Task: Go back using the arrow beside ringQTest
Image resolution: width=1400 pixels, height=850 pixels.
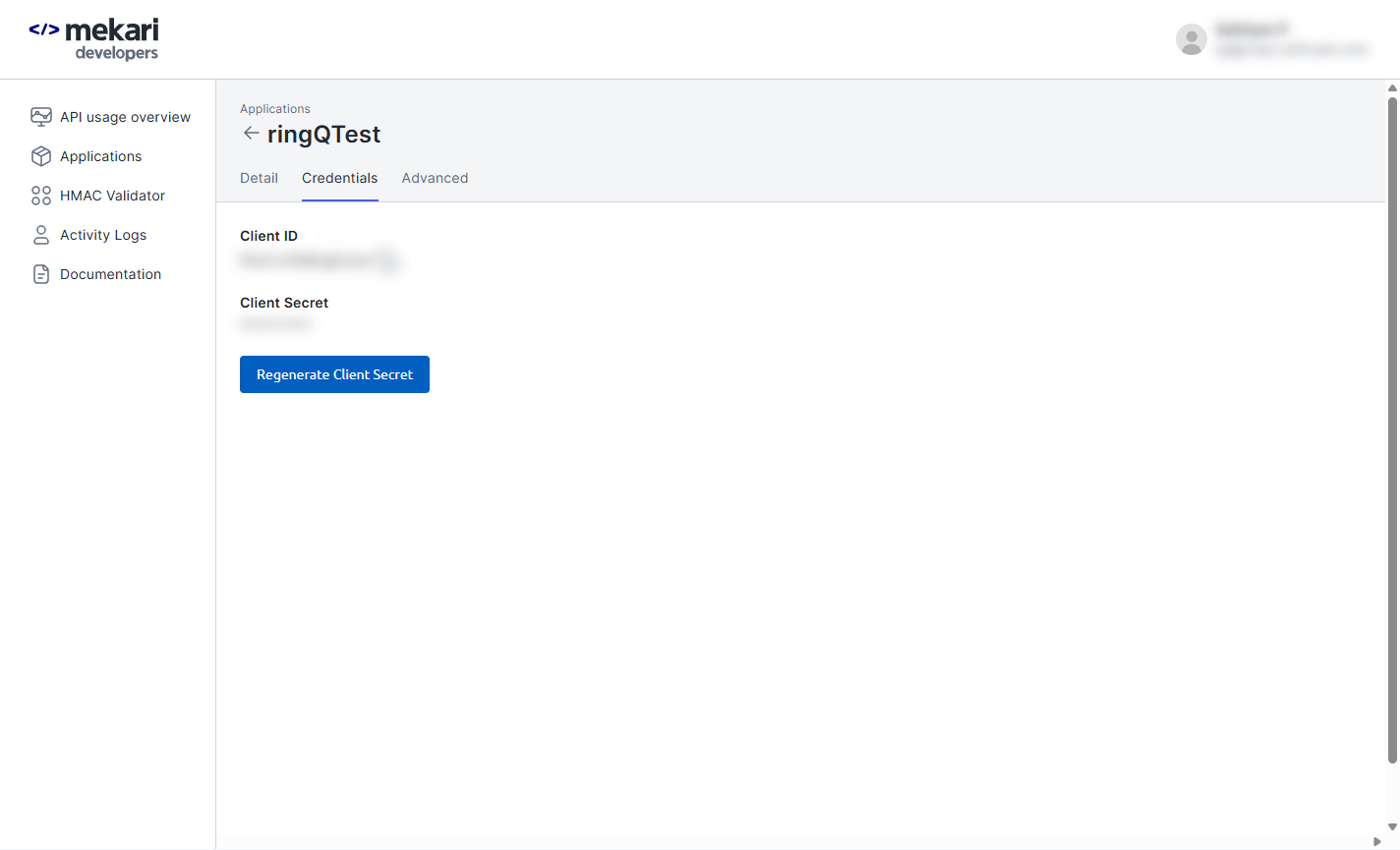Action: point(252,134)
